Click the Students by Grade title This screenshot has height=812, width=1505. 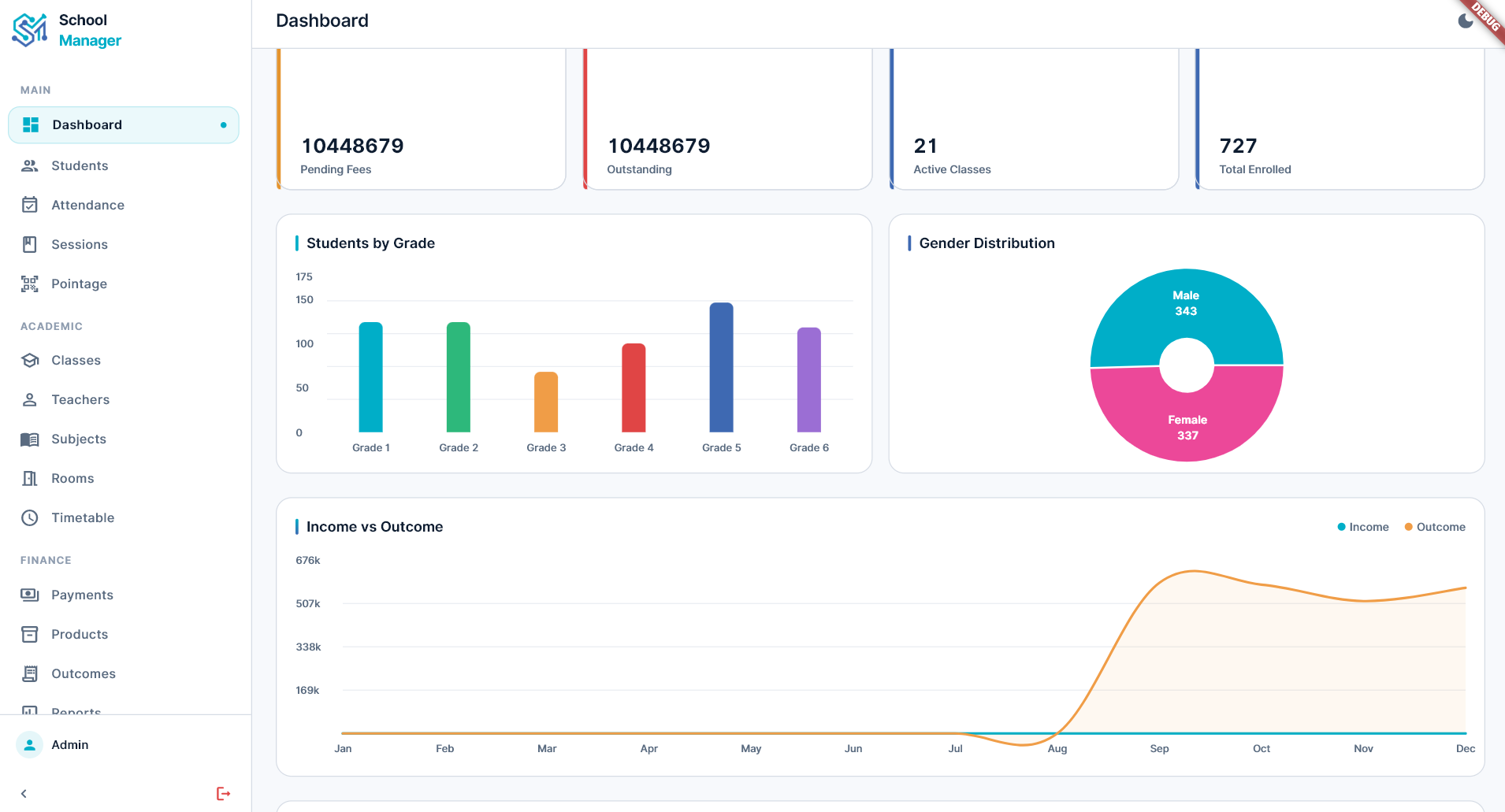[370, 243]
